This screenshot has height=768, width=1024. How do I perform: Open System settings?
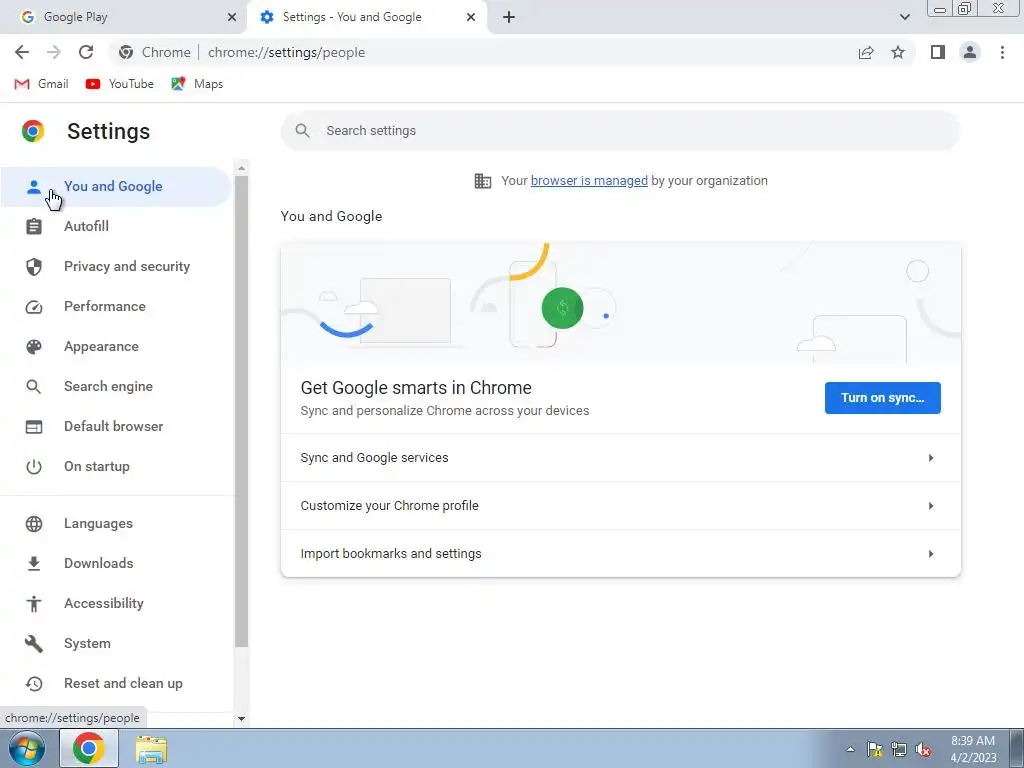[116, 643]
